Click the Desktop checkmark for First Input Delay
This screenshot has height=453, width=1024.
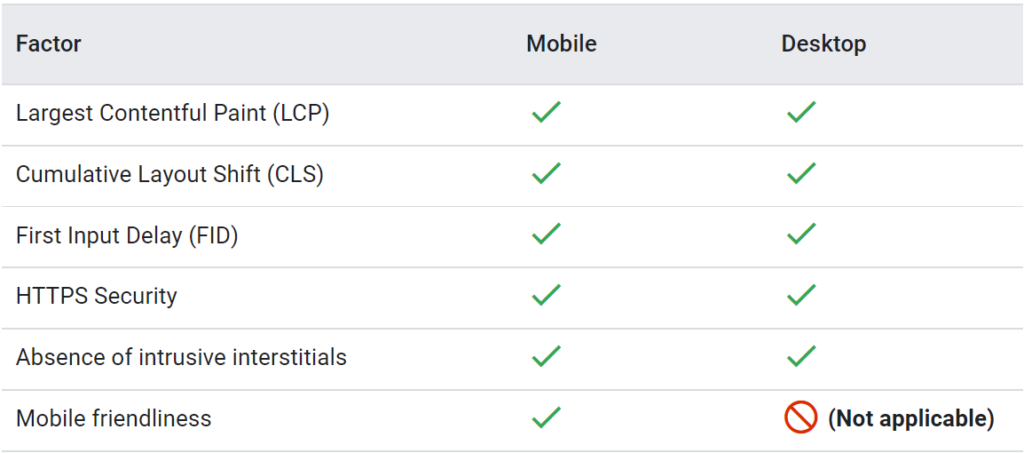coord(801,235)
